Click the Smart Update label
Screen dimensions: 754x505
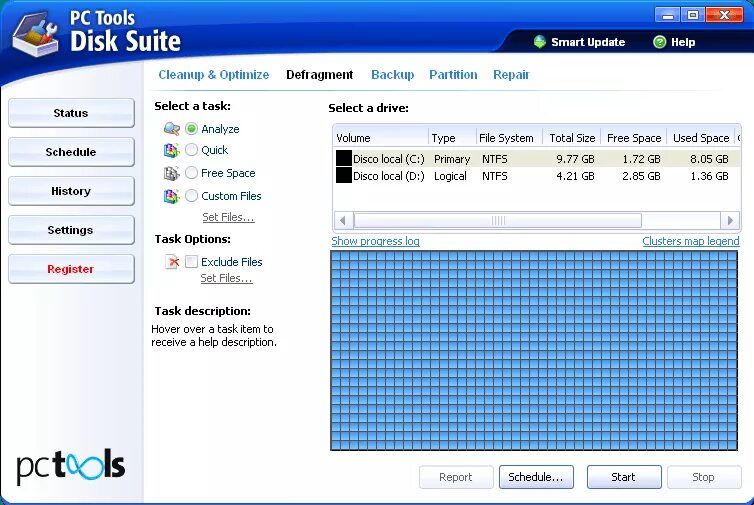coord(588,42)
